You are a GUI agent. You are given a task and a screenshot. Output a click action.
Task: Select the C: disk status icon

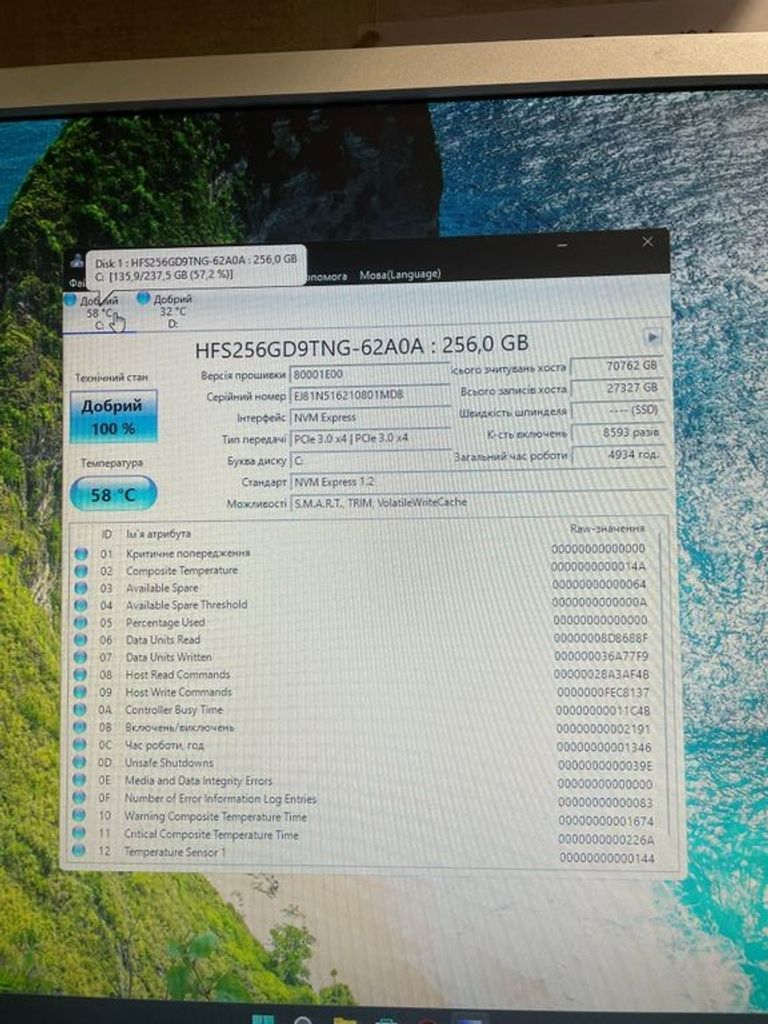tap(70, 299)
